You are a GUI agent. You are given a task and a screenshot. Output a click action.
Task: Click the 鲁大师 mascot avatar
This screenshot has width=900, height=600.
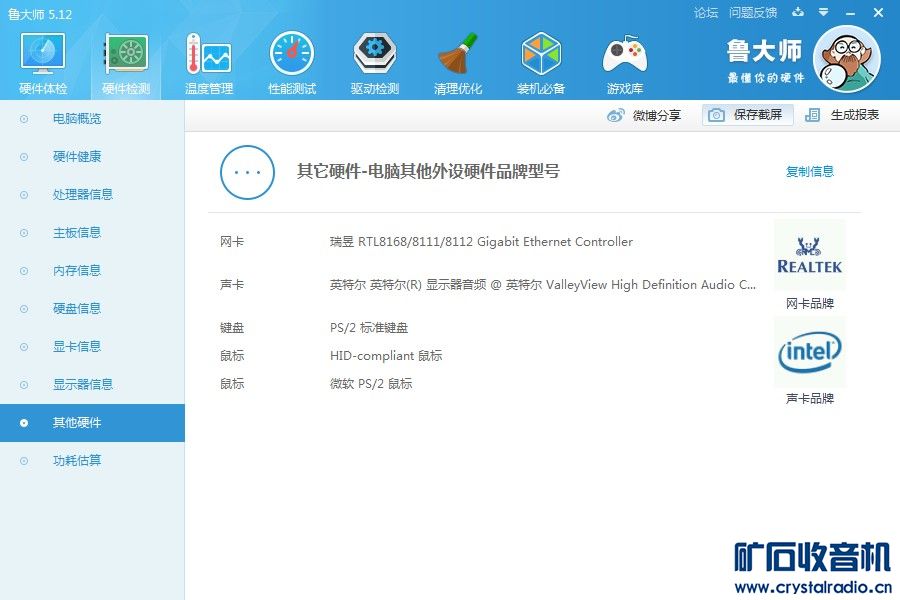point(847,59)
